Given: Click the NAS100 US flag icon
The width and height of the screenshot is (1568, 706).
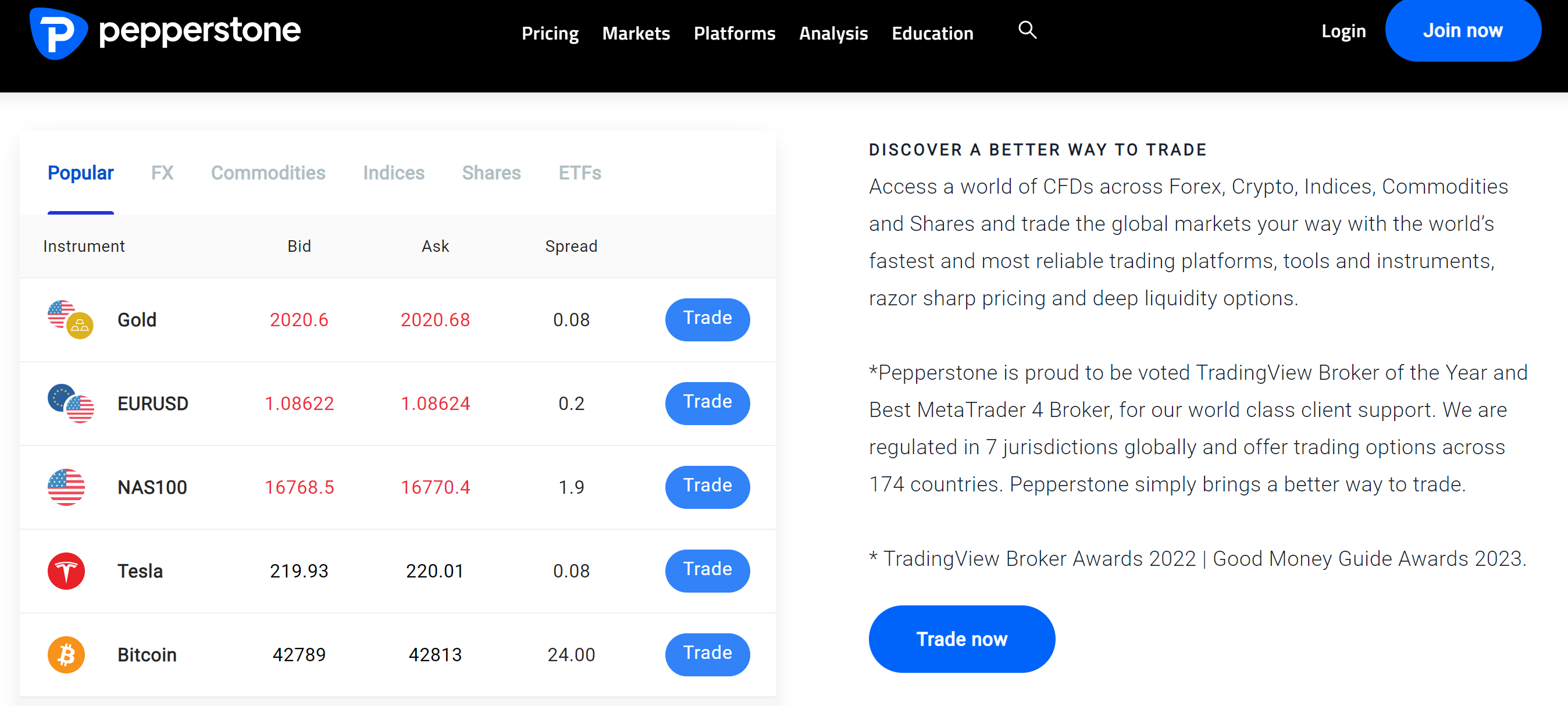Looking at the screenshot, I should [x=66, y=487].
